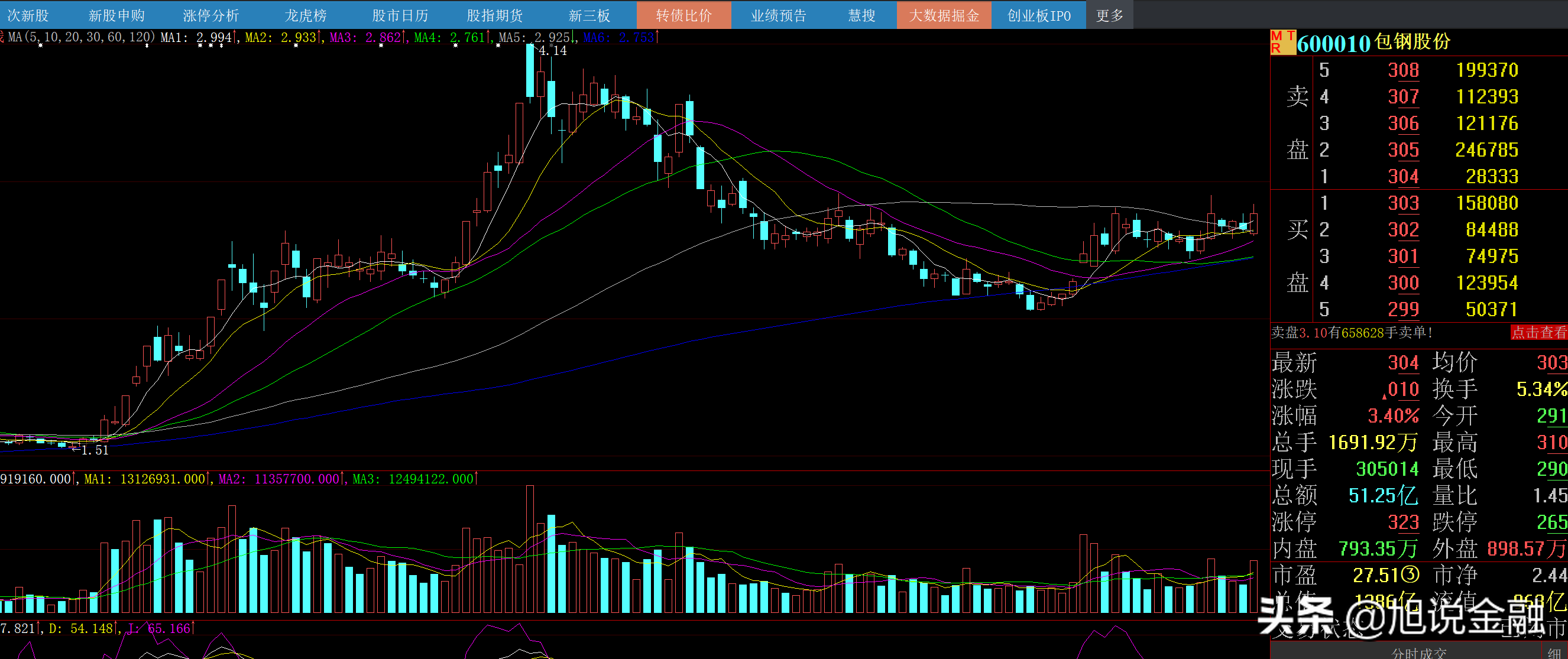Click the stock name 包钢股份
This screenshot has height=659, width=1568.
coord(1412,42)
